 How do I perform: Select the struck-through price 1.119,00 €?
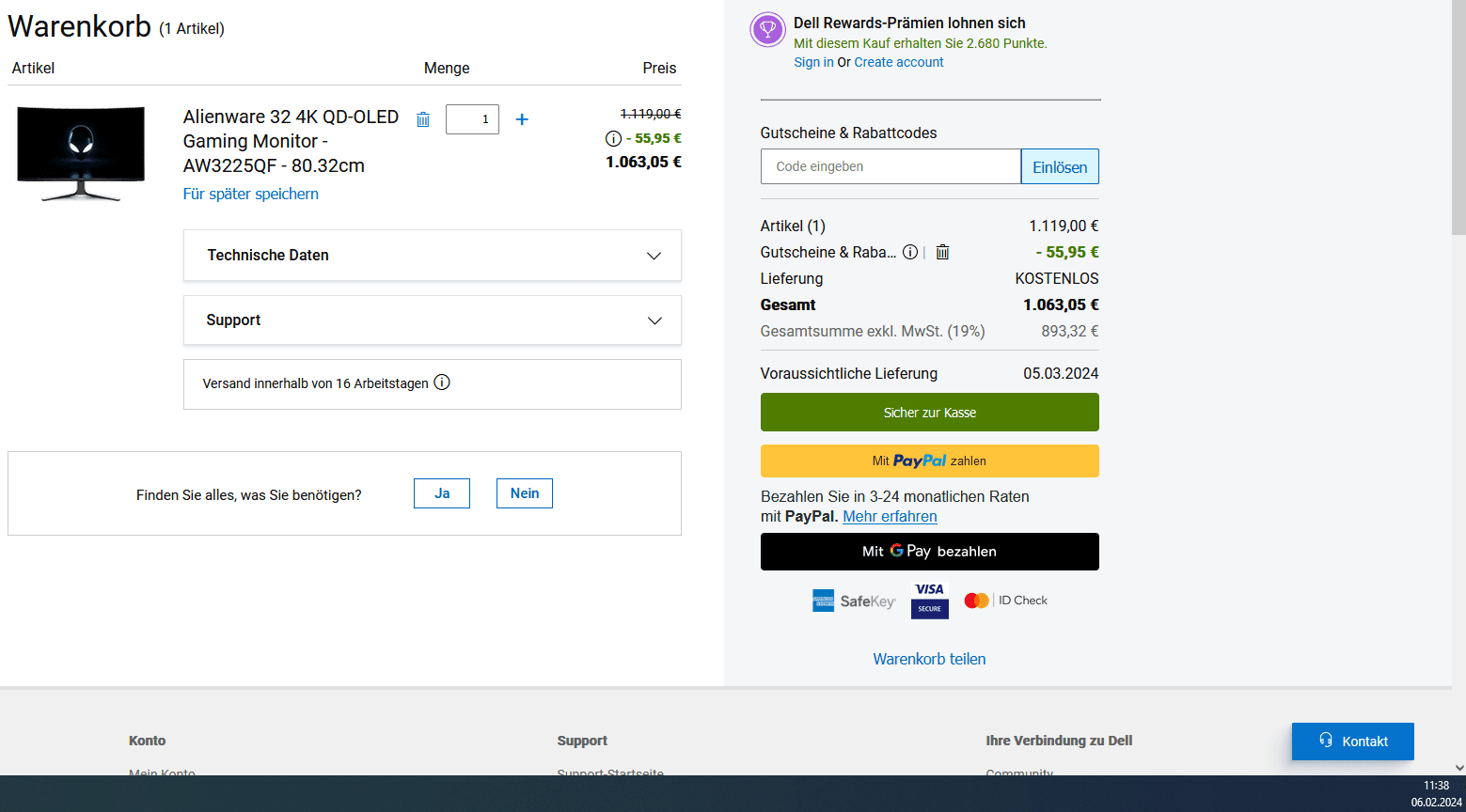(651, 114)
